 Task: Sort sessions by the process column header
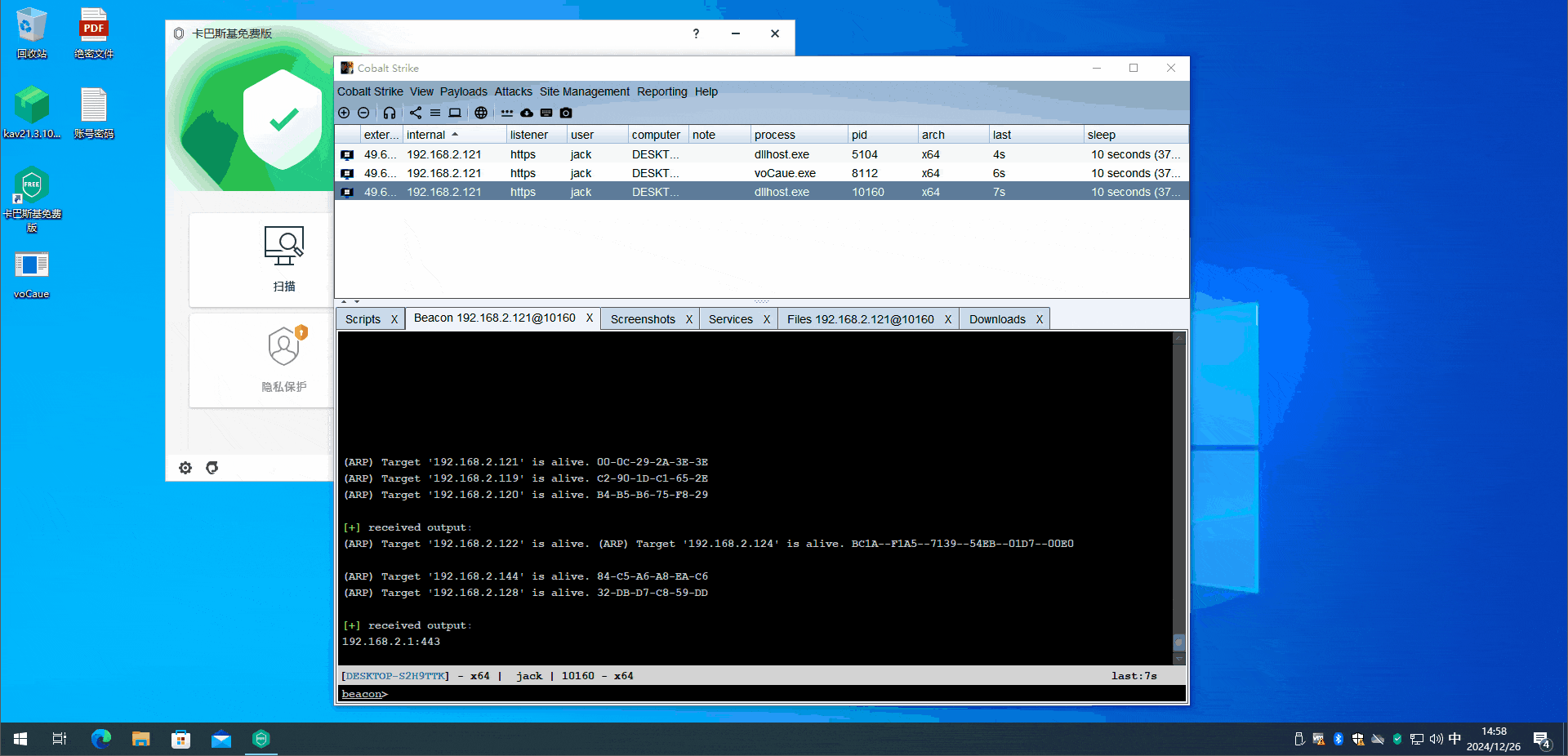[799, 135]
